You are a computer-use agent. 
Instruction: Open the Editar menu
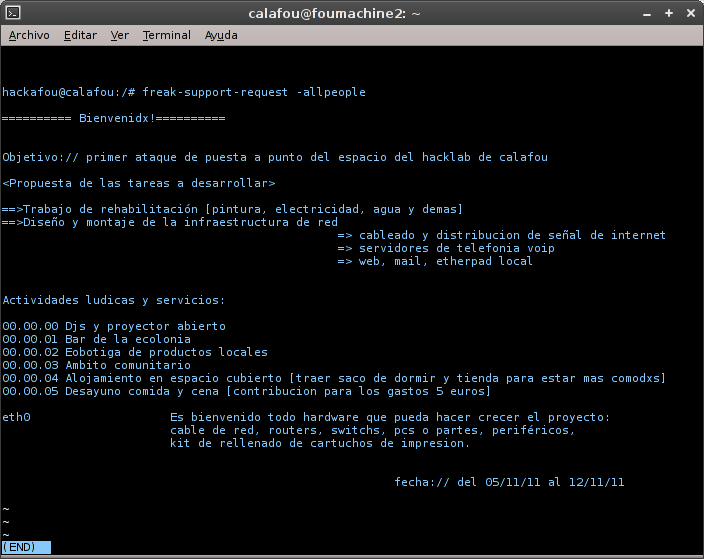[x=80, y=35]
